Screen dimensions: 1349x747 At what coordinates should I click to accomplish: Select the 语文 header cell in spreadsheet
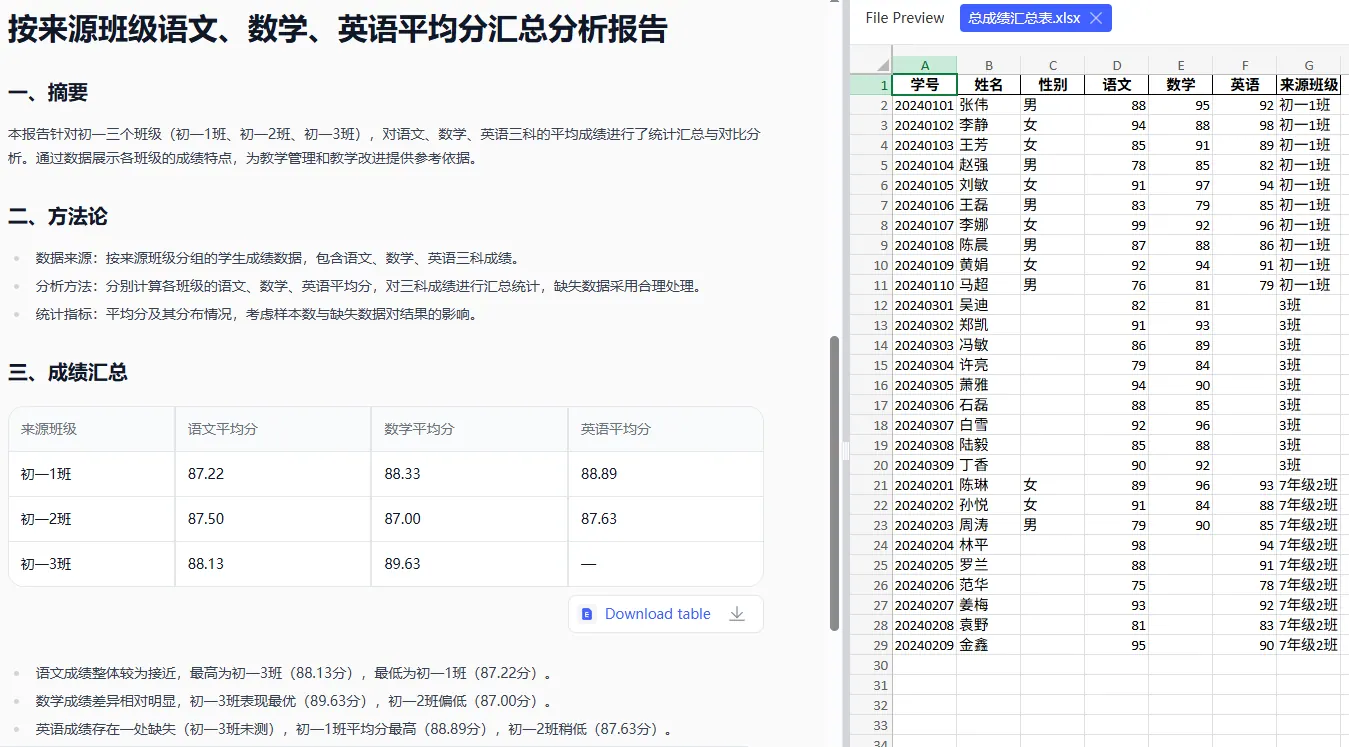click(1116, 85)
